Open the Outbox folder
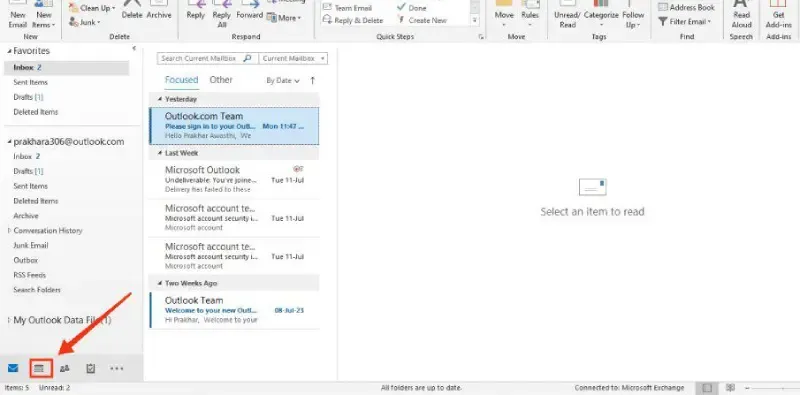The height and width of the screenshot is (395, 800). [26, 260]
